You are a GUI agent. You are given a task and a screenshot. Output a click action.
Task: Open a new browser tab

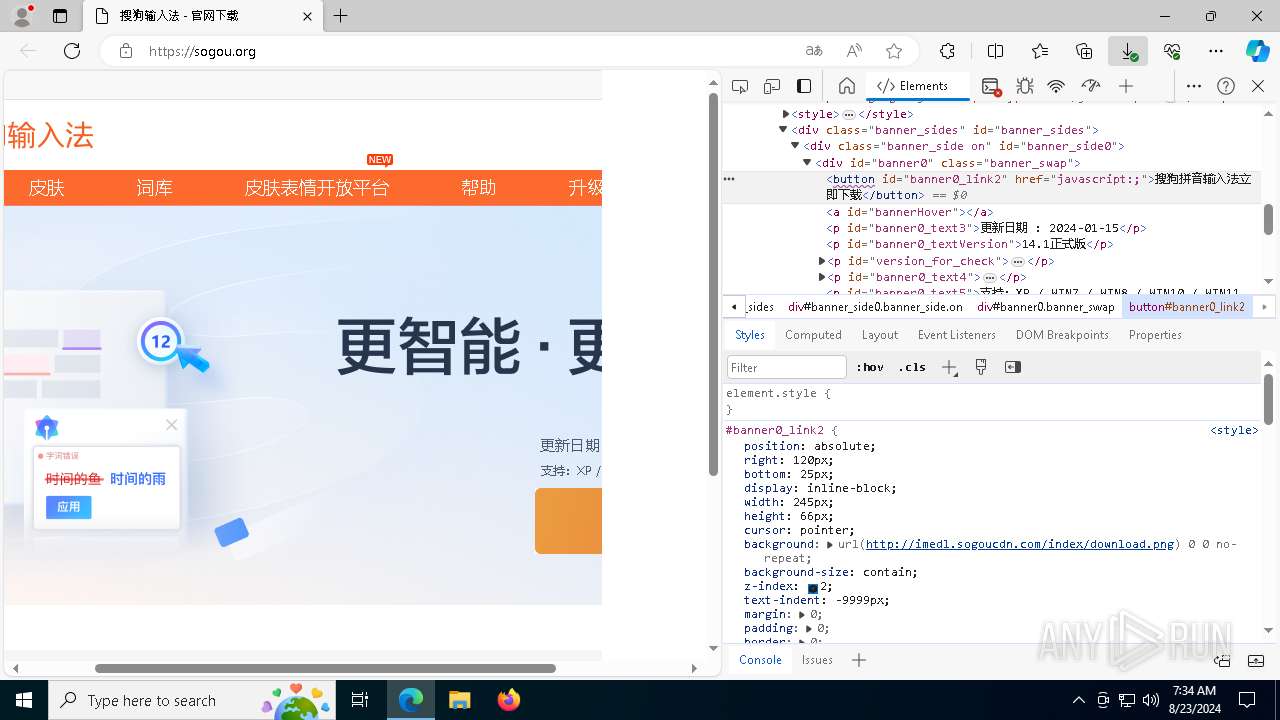(x=340, y=16)
